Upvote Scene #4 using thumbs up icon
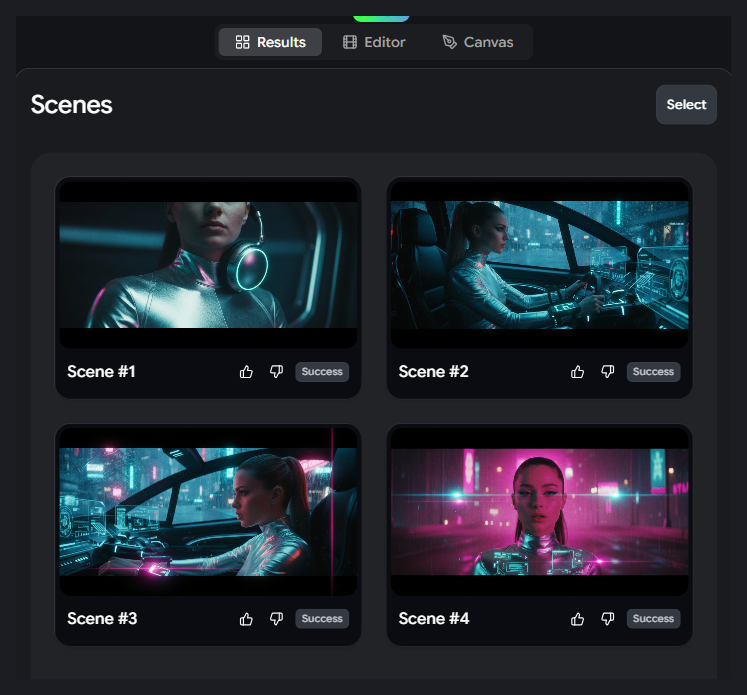Viewport: 747px width, 695px height. (578, 619)
